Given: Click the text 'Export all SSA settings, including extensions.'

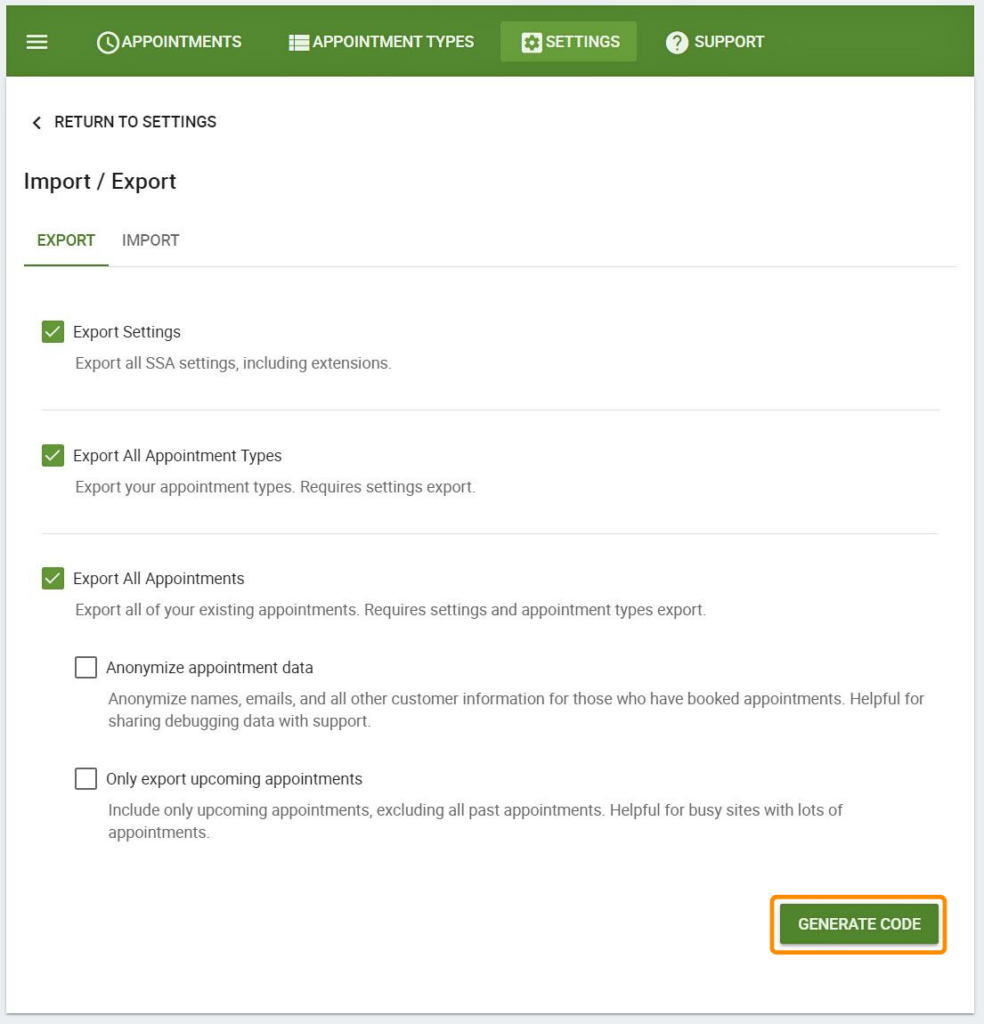Looking at the screenshot, I should coord(233,363).
